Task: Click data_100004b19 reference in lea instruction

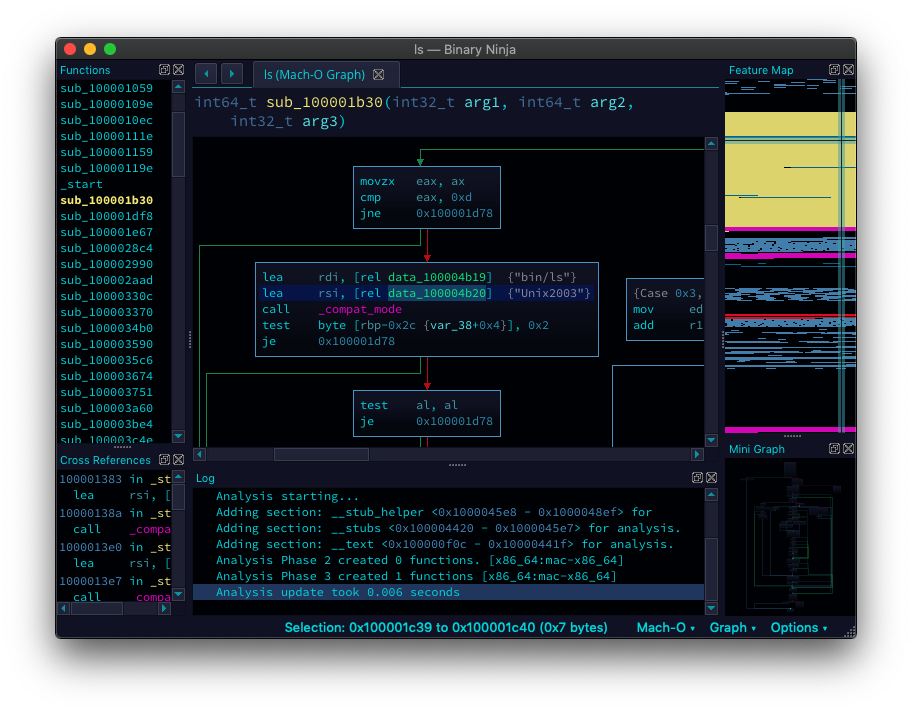Action: click(x=437, y=277)
